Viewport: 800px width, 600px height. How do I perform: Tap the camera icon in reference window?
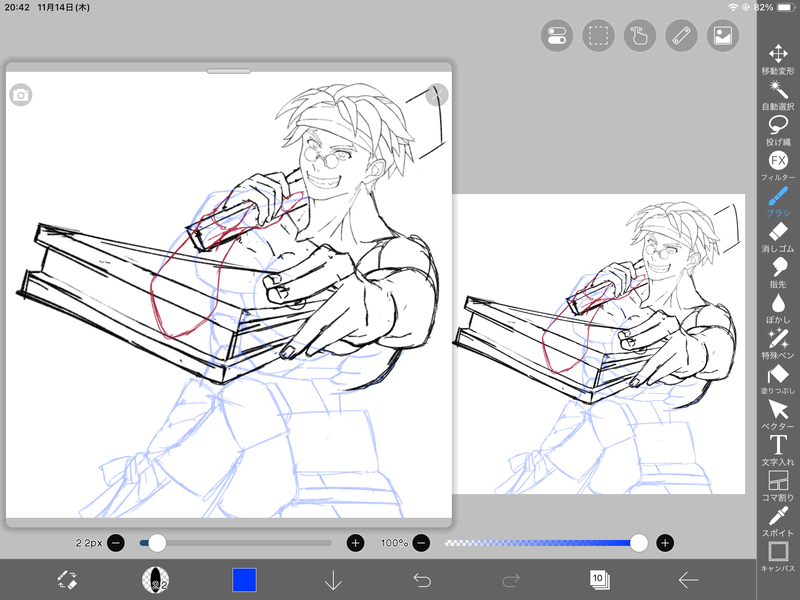(x=21, y=95)
